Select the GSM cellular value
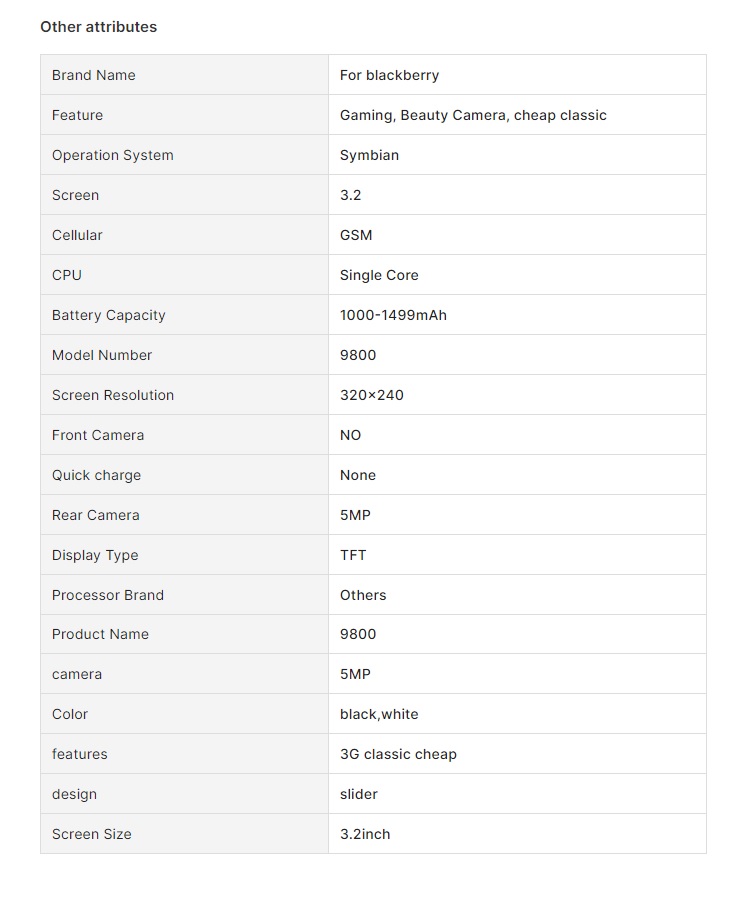Viewport: 731px width, 902px height. click(356, 235)
